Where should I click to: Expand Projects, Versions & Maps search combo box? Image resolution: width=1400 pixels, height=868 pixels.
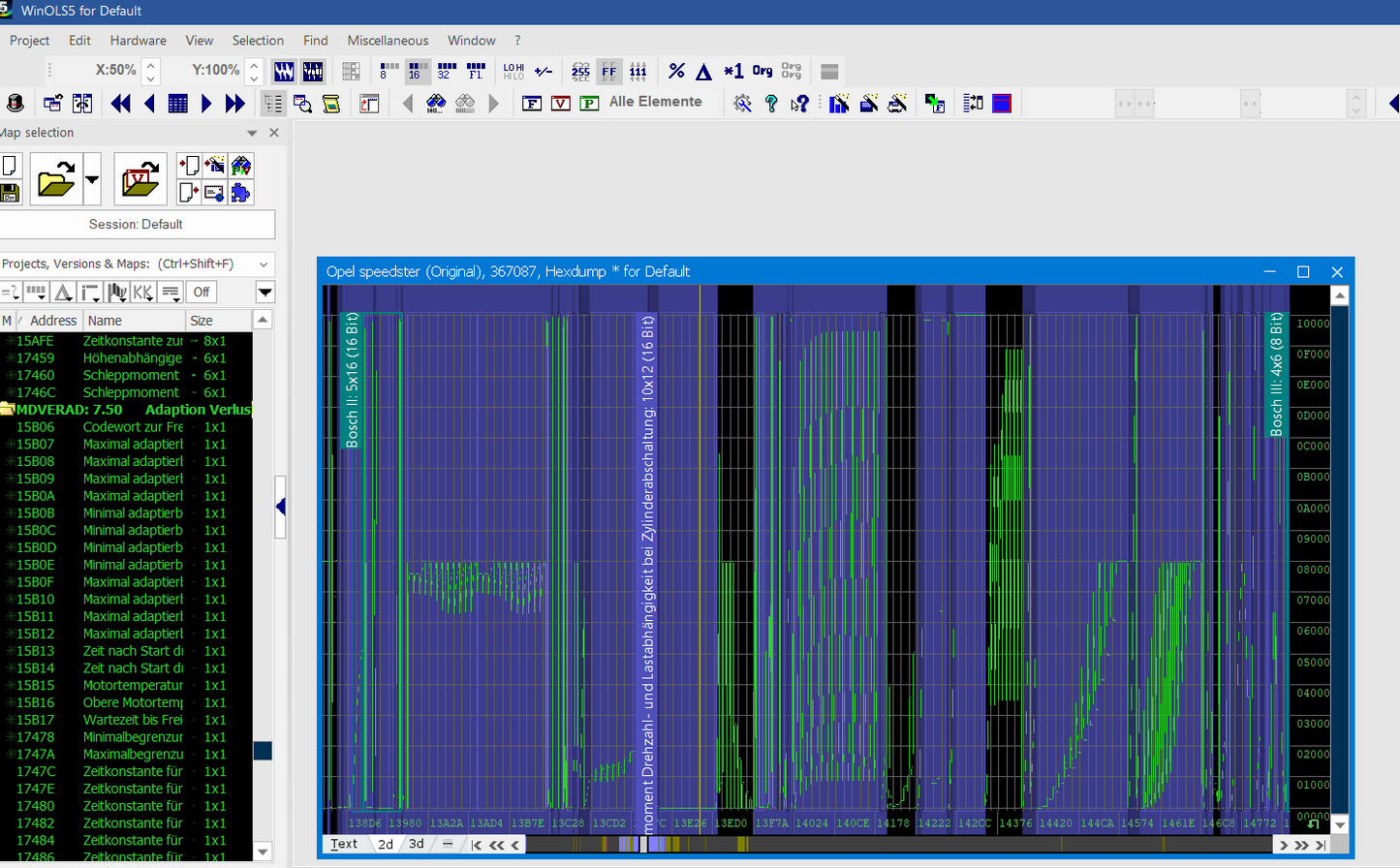click(x=264, y=264)
